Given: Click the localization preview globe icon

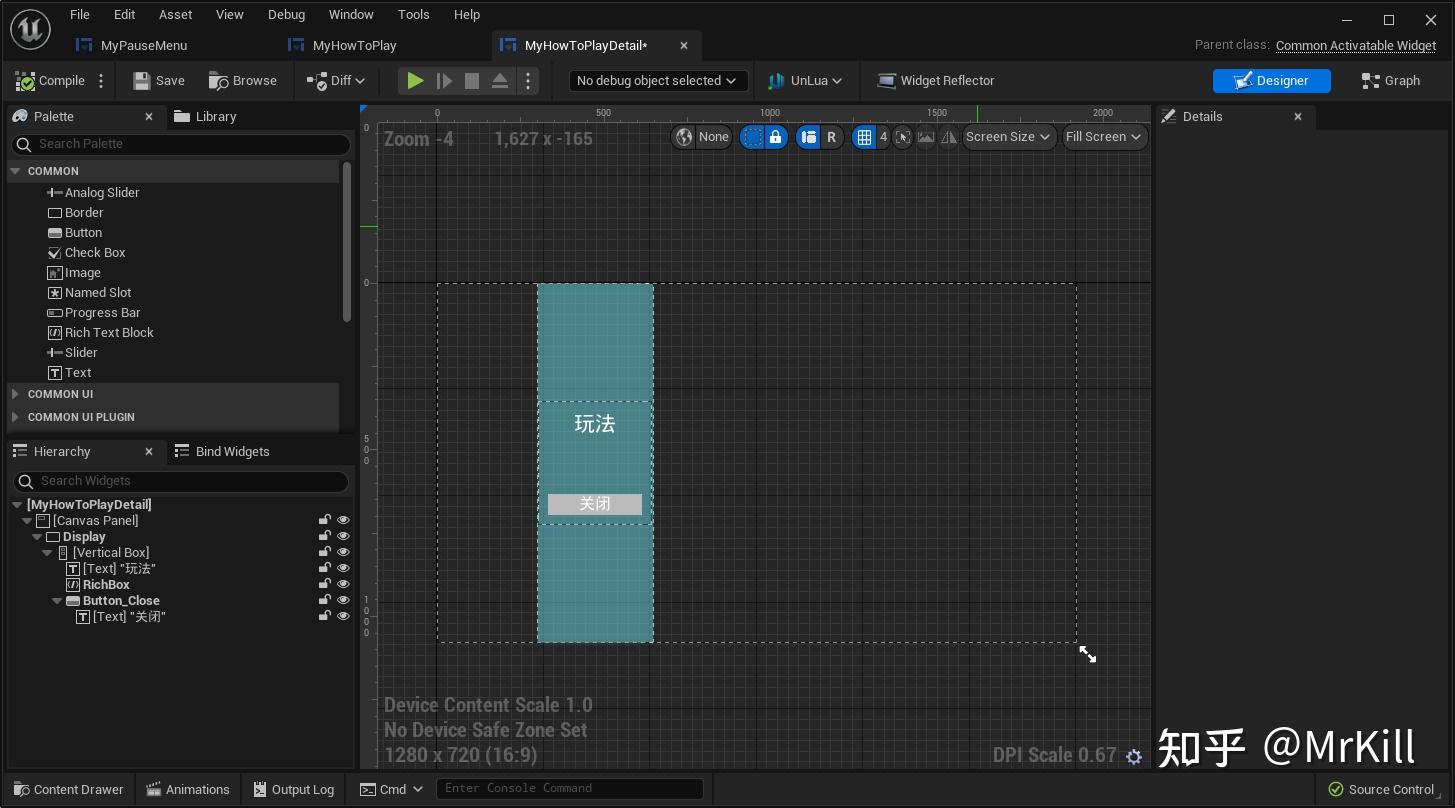Looking at the screenshot, I should tap(684, 137).
